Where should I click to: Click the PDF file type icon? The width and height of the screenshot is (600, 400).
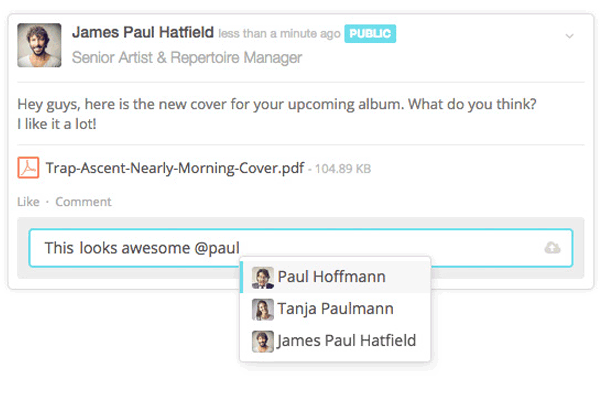[28, 167]
